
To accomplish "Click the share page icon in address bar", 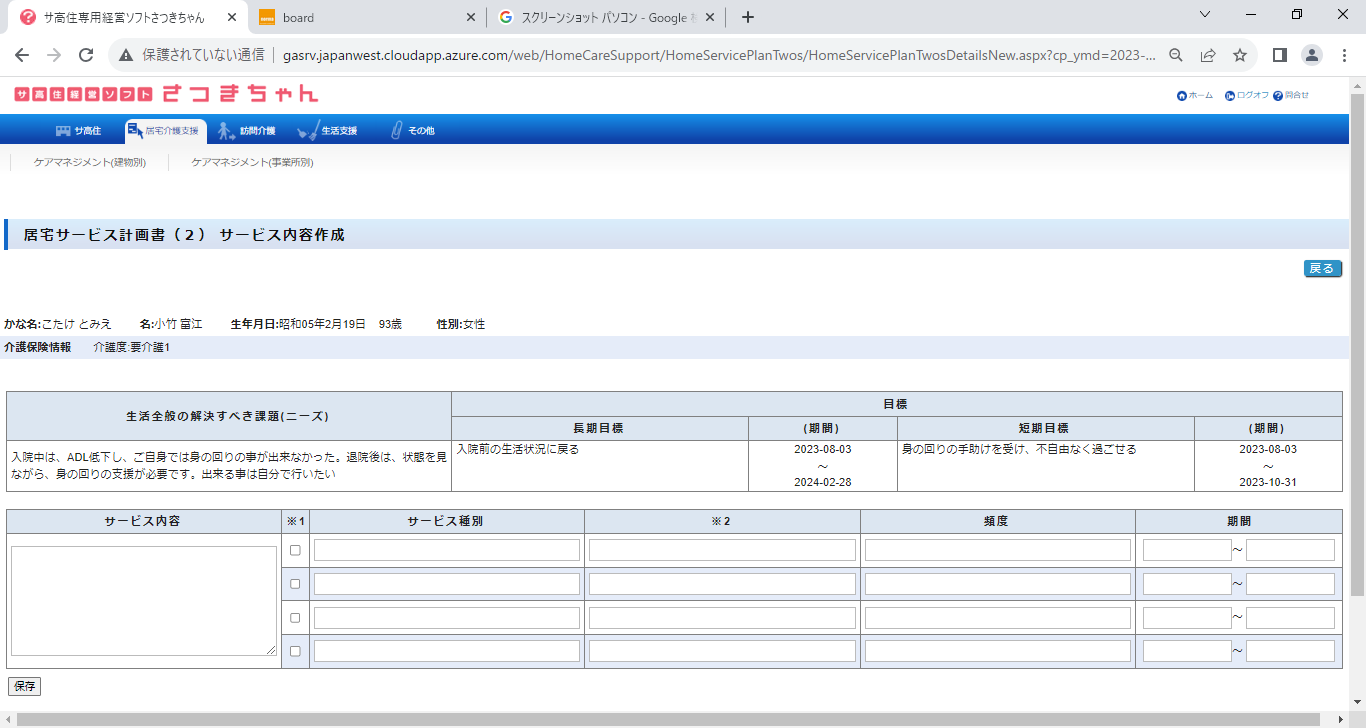I will pos(1208,55).
